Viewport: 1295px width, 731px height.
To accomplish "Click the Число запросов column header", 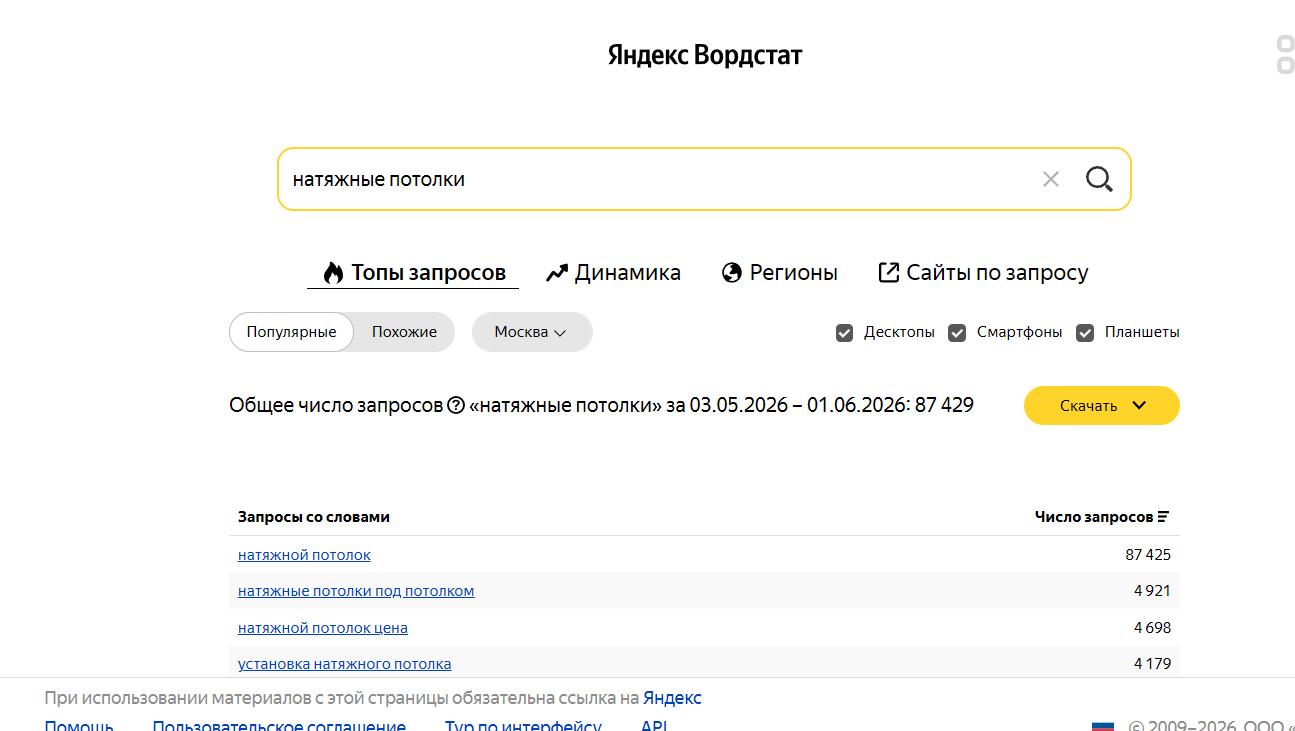I will (x=1102, y=517).
